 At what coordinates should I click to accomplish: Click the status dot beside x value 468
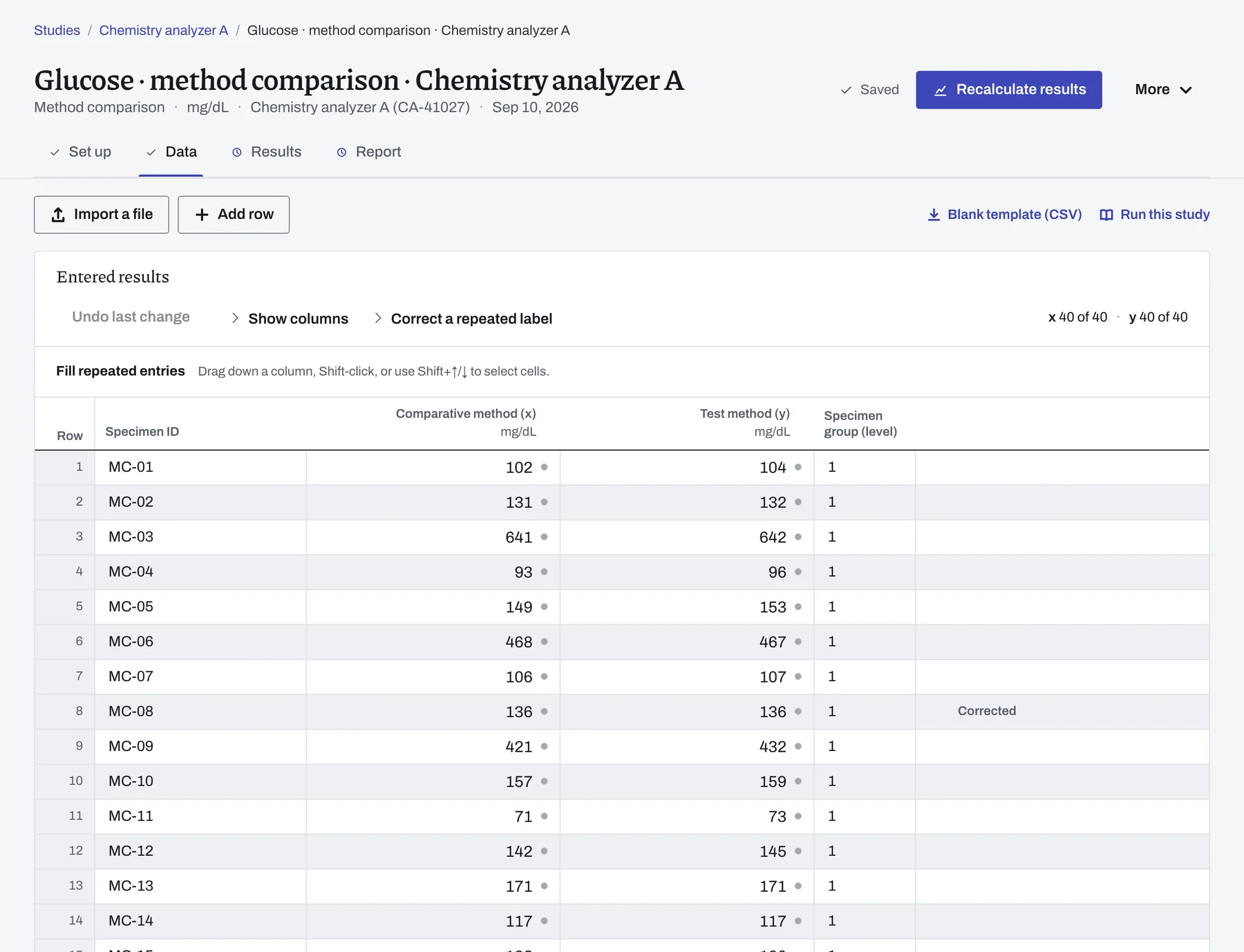click(545, 642)
